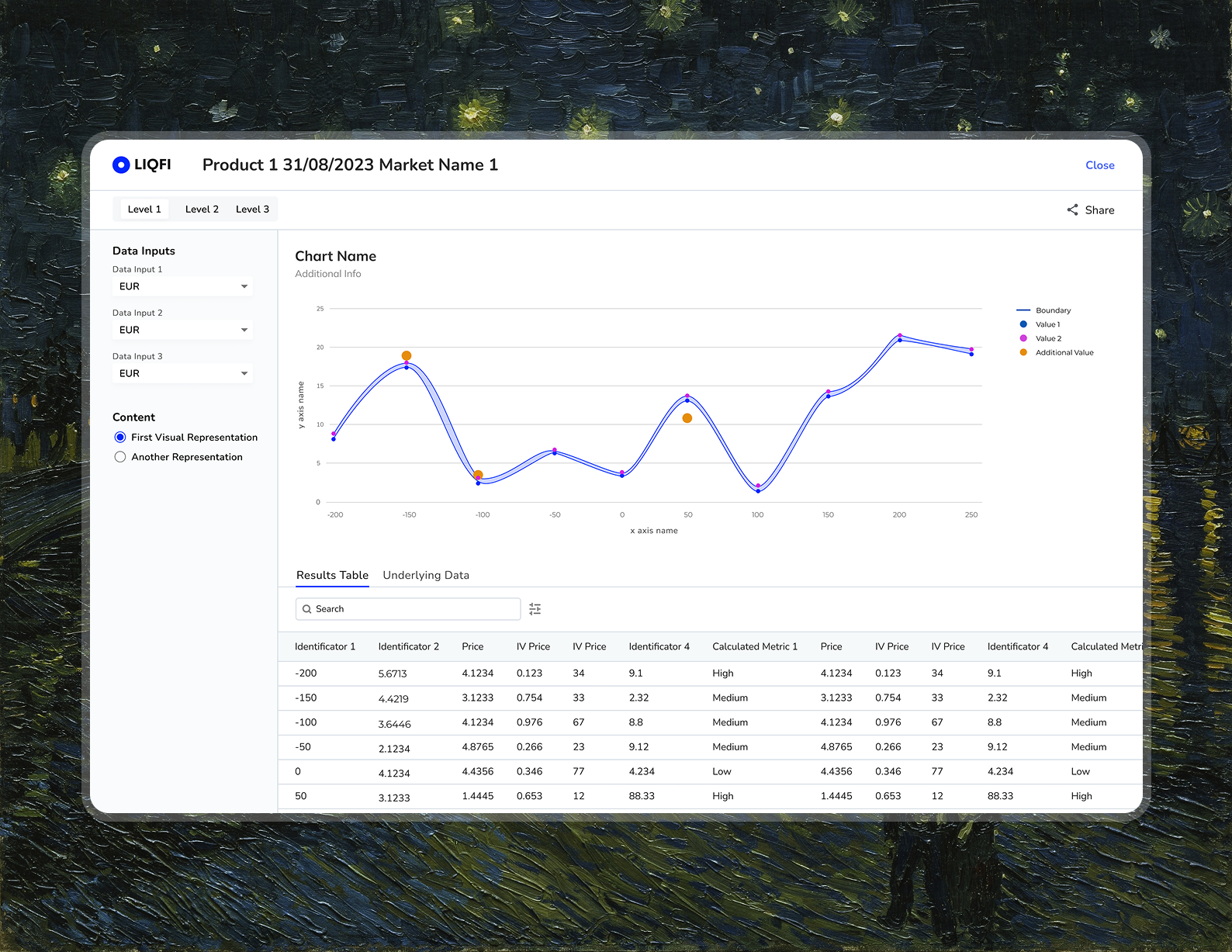Click the search magnifier icon

(307, 609)
